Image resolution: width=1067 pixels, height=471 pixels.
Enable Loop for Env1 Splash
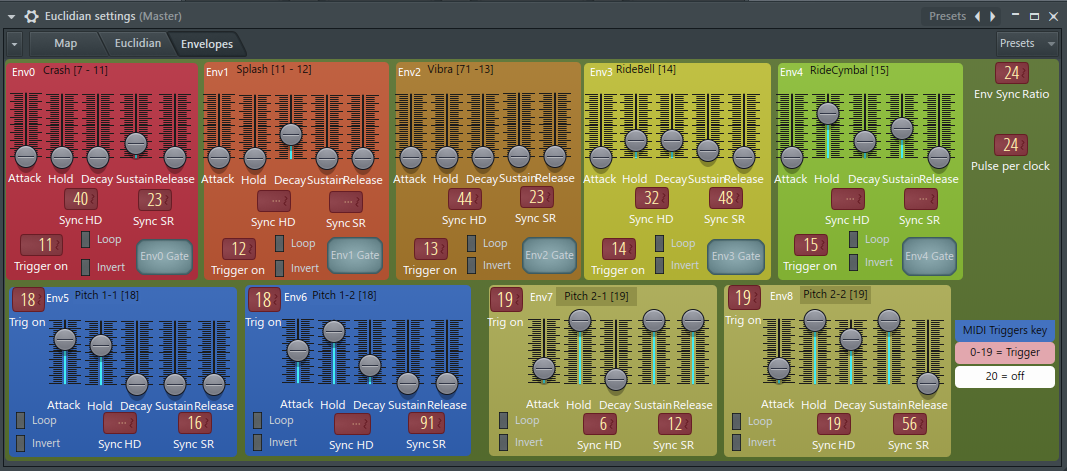click(x=280, y=243)
